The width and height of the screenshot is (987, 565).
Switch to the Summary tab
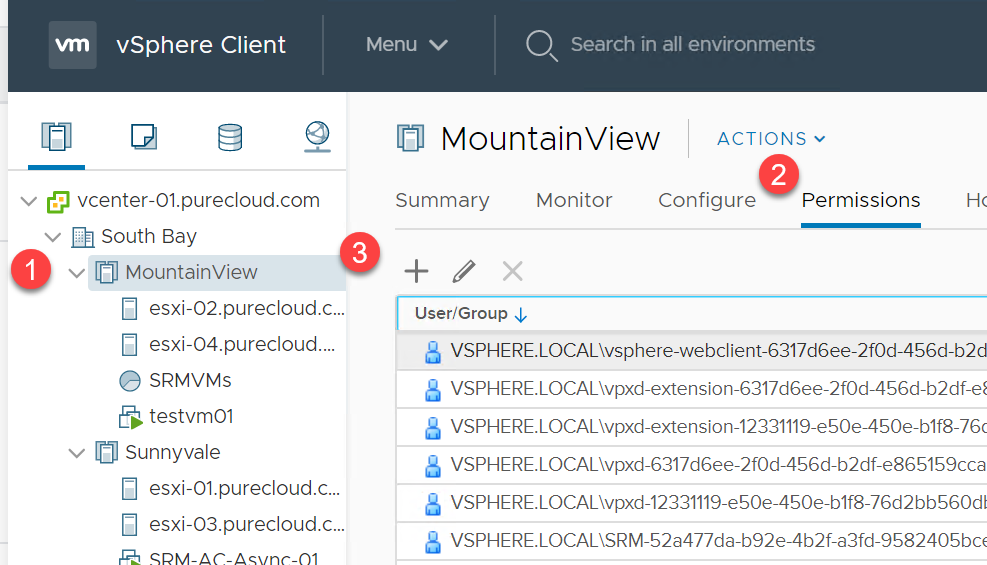coord(443,200)
